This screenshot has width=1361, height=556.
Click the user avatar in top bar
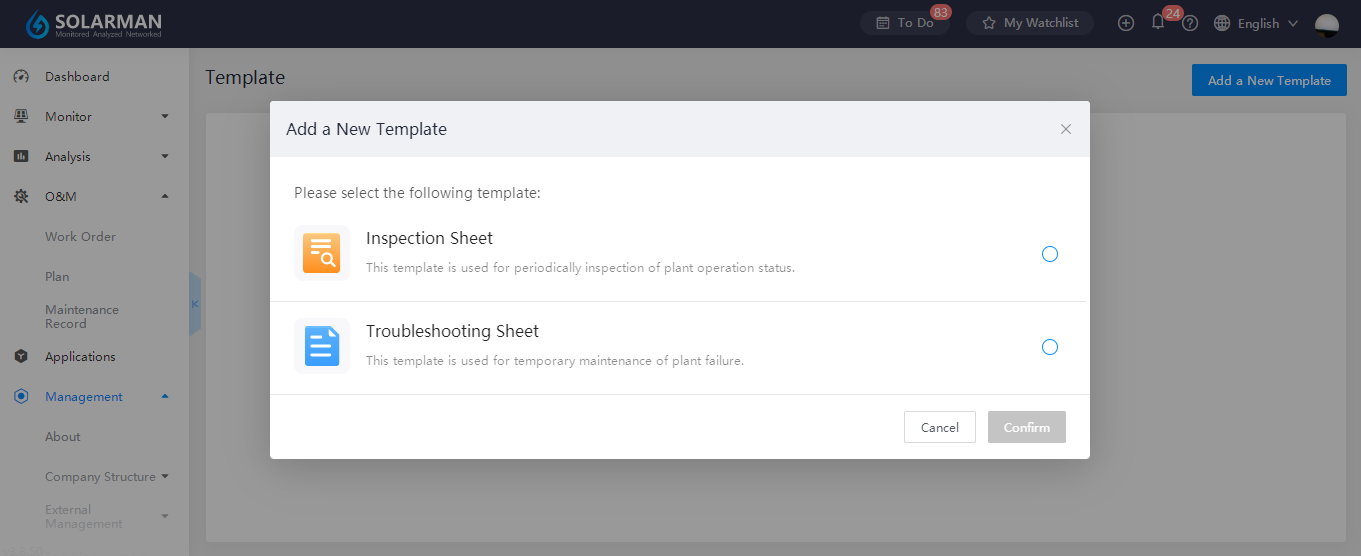[x=1327, y=26]
